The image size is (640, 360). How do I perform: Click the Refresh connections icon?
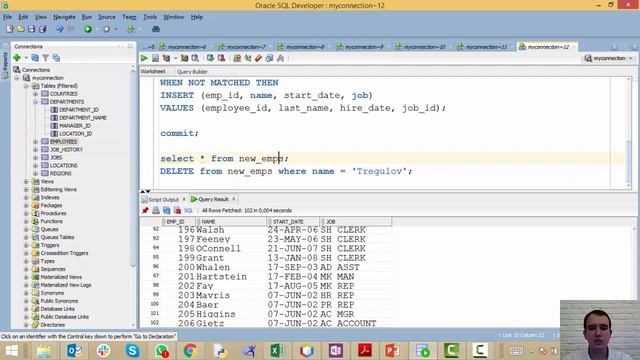pos(36,58)
